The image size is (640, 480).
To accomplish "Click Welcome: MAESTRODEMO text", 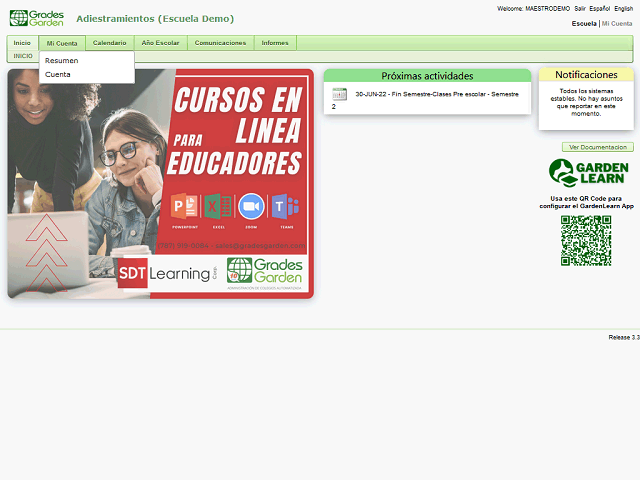I will [x=533, y=9].
